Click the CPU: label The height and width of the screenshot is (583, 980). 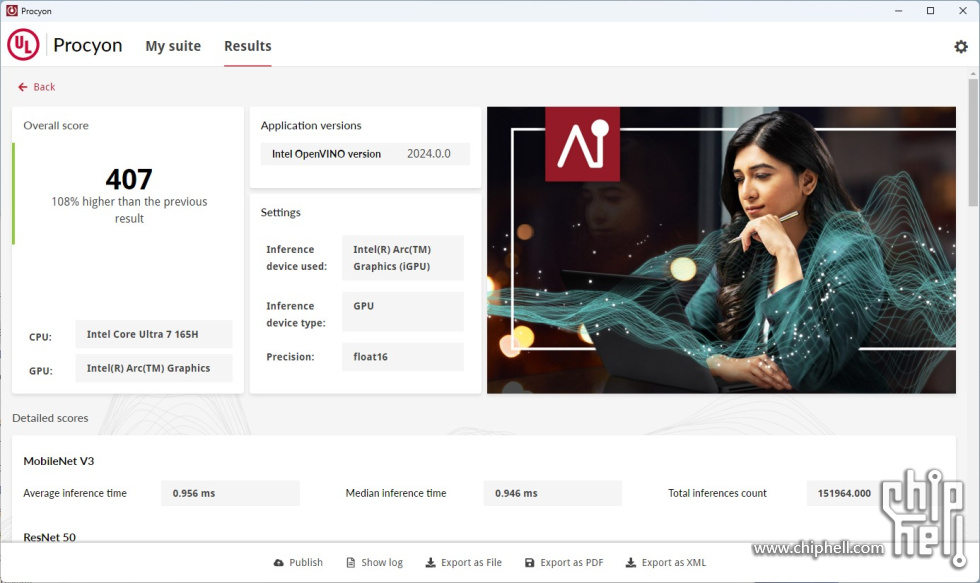click(41, 337)
